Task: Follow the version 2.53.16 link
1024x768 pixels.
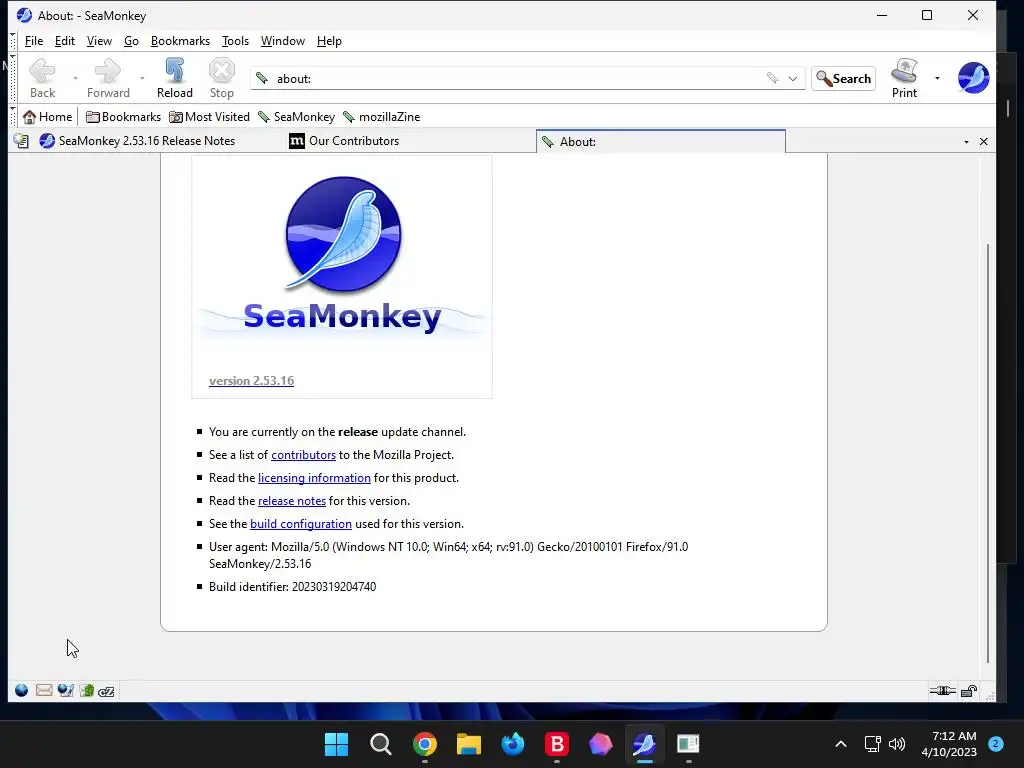Action: click(251, 381)
